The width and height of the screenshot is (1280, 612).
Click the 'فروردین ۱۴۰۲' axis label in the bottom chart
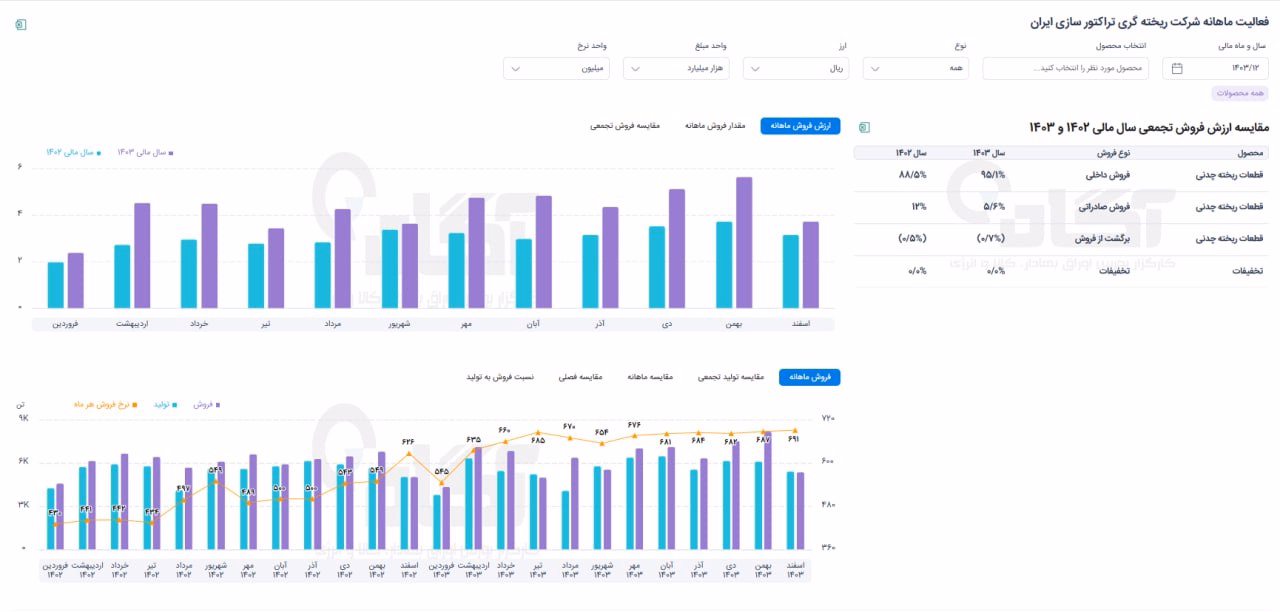[55, 570]
